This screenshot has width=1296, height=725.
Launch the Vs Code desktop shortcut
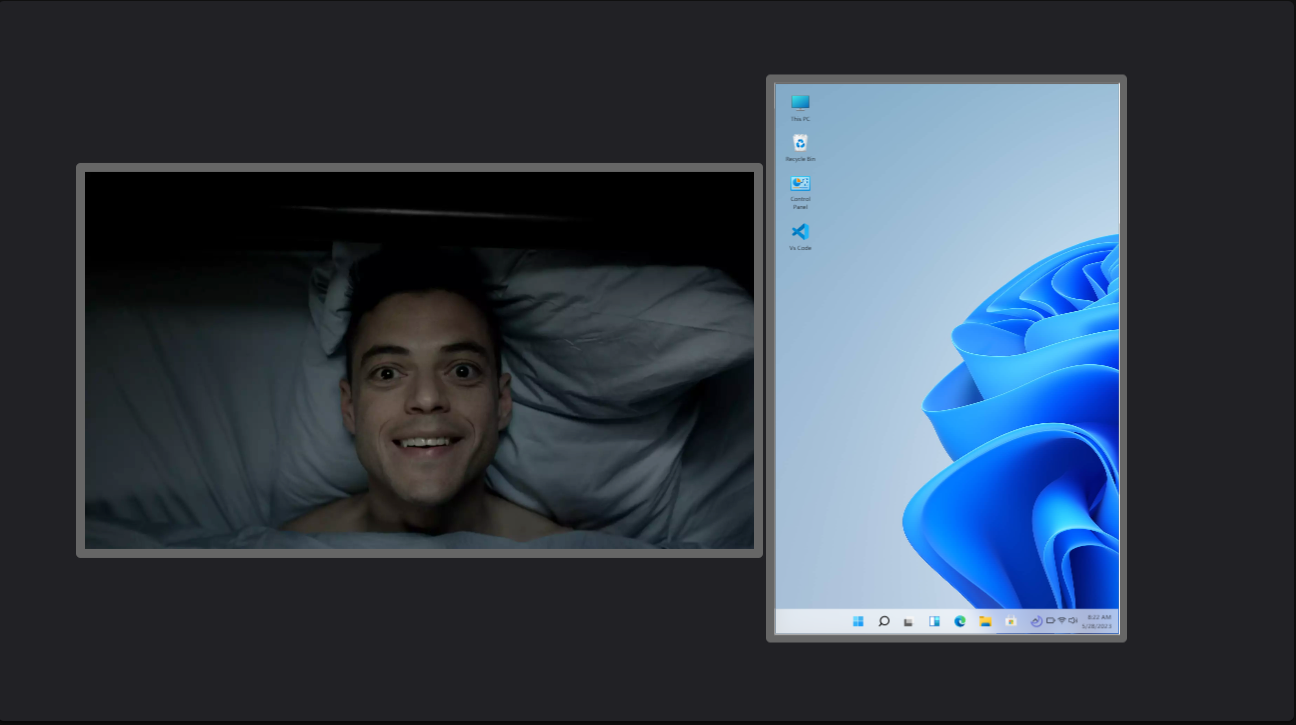pyautogui.click(x=800, y=236)
